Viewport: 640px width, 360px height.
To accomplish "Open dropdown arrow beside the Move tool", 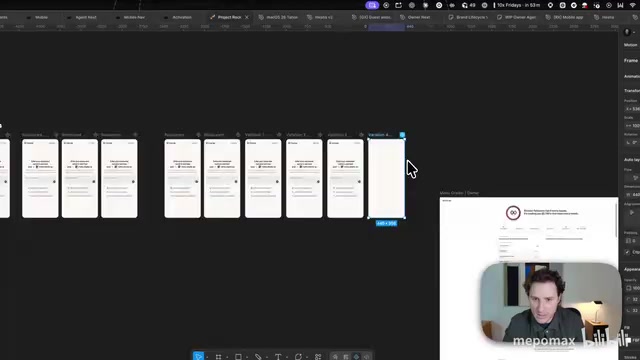I will point(207,358).
